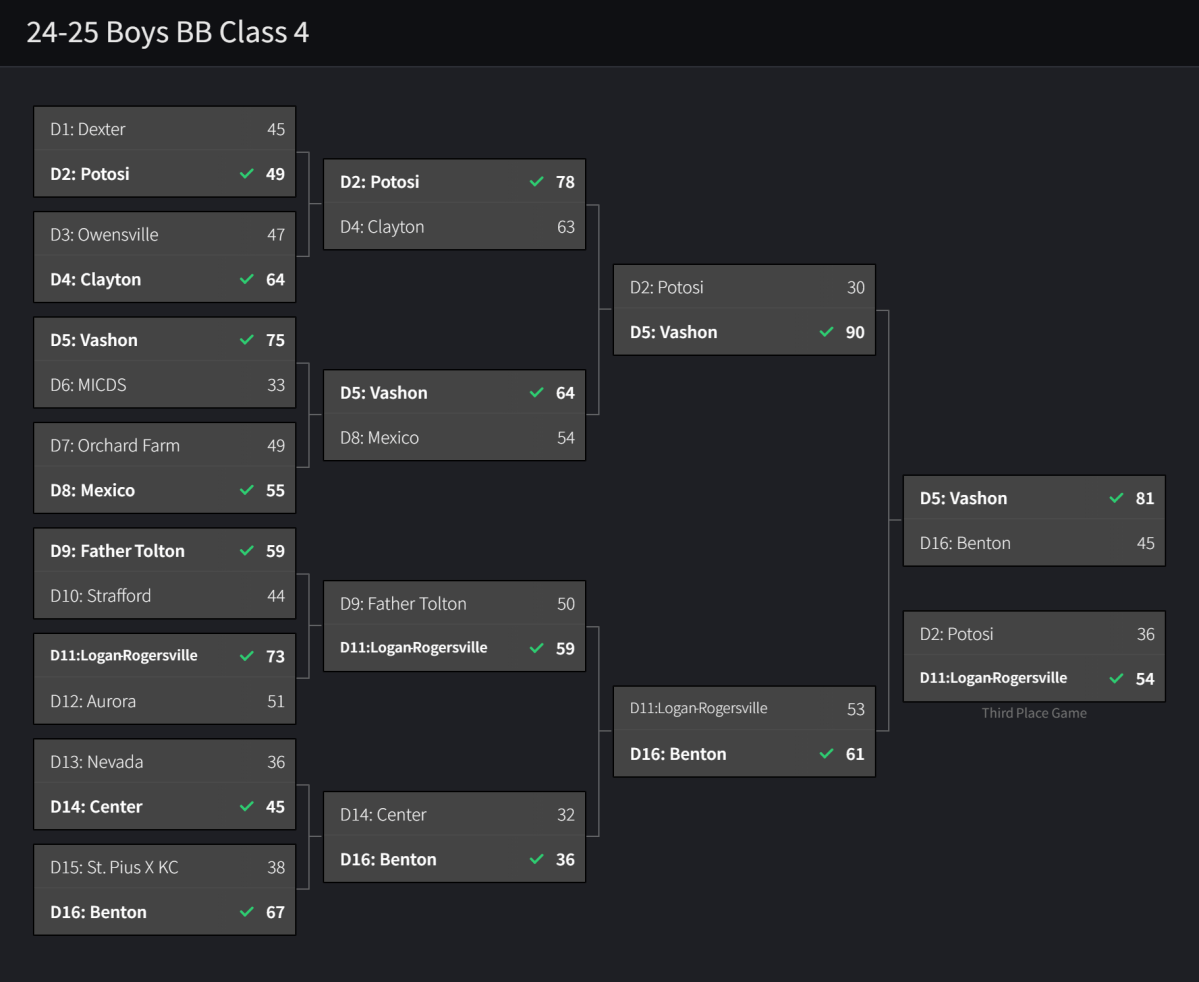
Task: Click the green checkmark beside Clayton's 64 score
Action: (247, 280)
